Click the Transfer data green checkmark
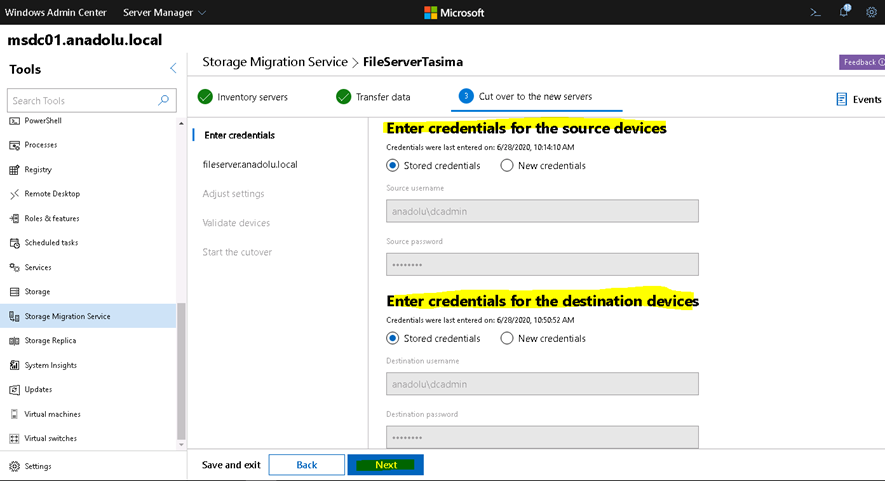 343,97
